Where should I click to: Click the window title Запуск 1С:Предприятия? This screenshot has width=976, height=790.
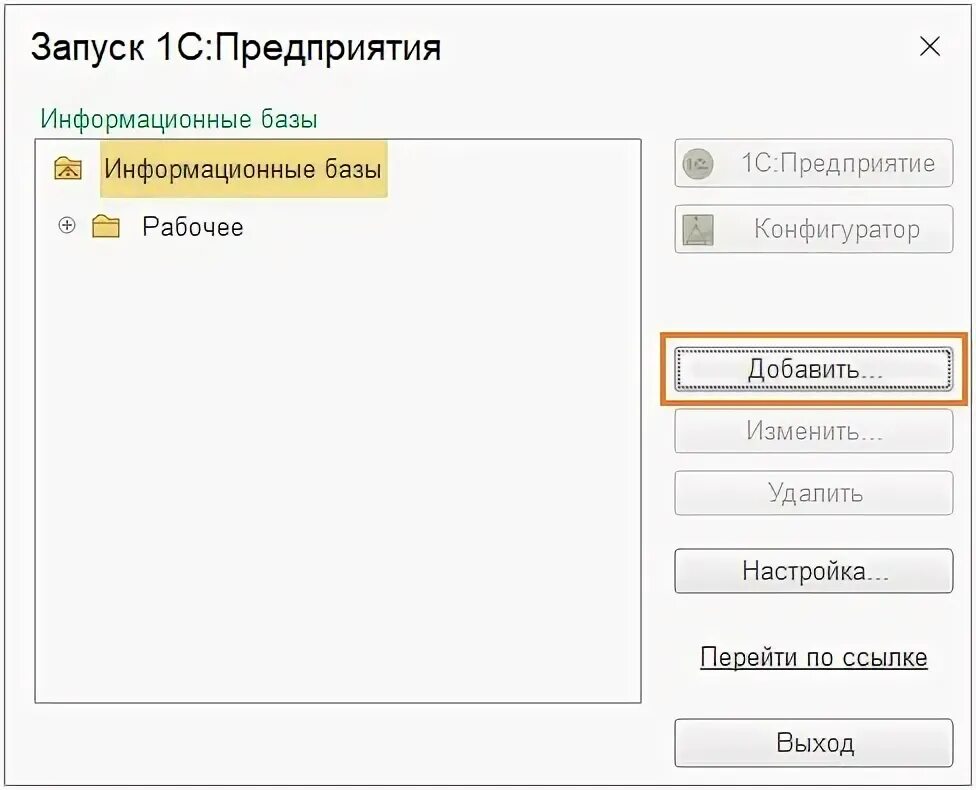click(x=236, y=47)
